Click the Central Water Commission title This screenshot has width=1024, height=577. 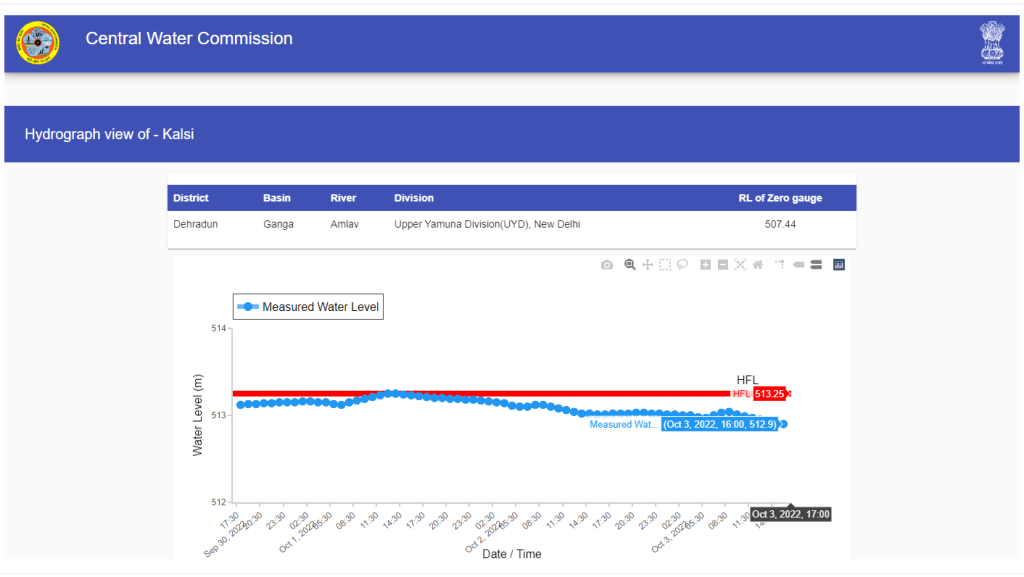coord(189,39)
